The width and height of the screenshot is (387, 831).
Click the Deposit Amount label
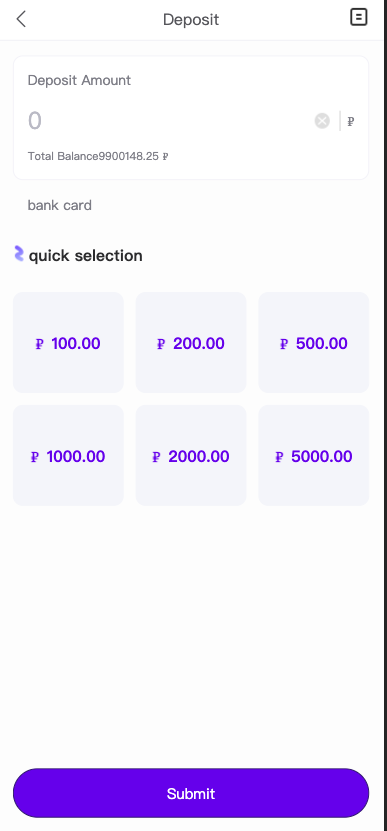79,80
